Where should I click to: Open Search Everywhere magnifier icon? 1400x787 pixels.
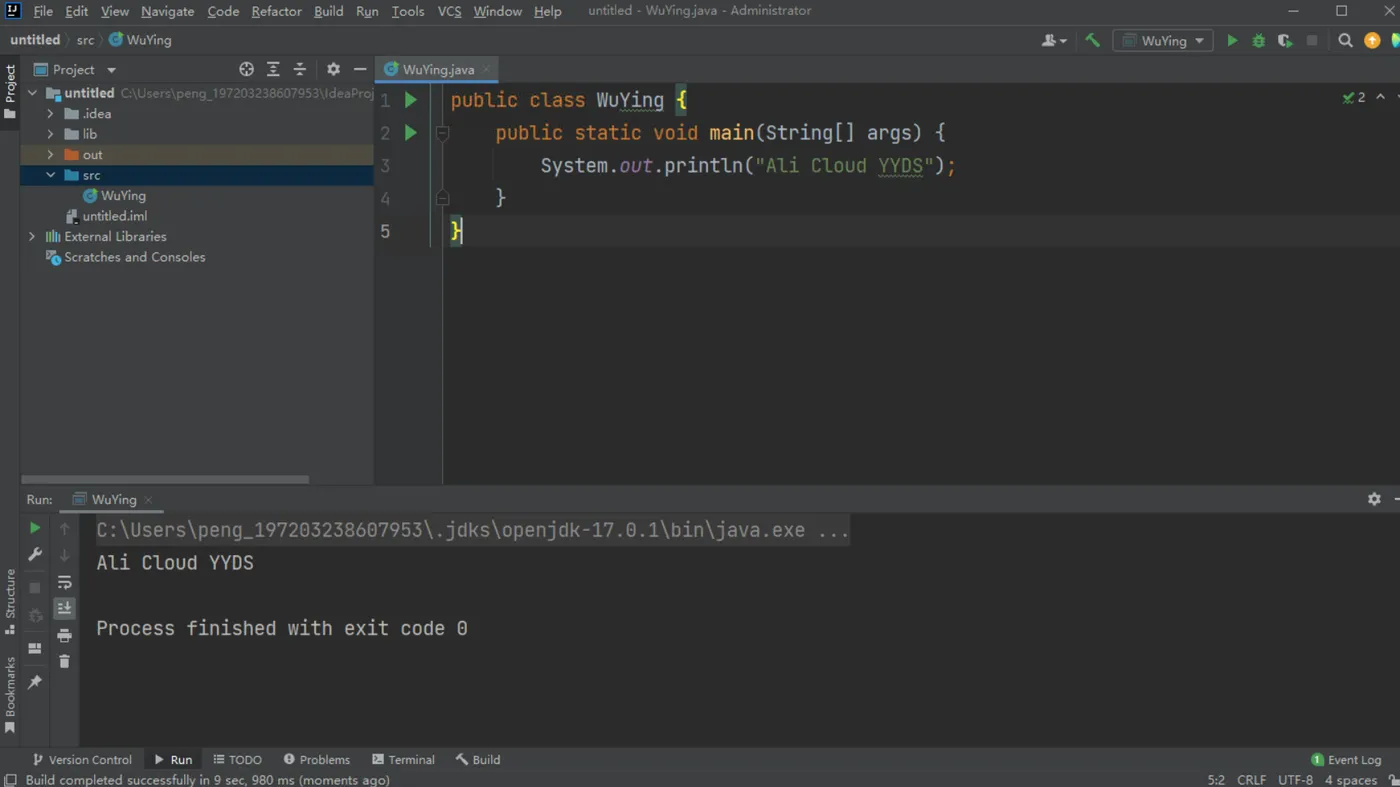pyautogui.click(x=1345, y=41)
